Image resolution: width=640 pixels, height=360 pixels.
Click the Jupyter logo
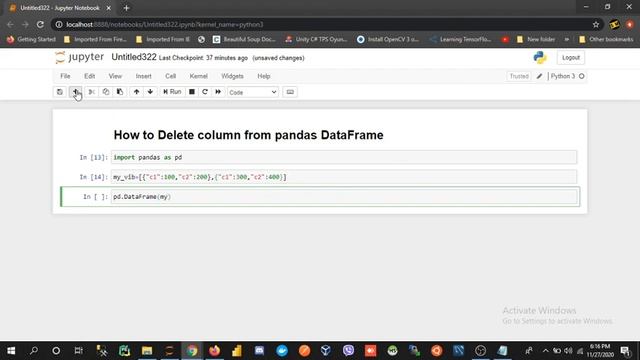coord(80,57)
